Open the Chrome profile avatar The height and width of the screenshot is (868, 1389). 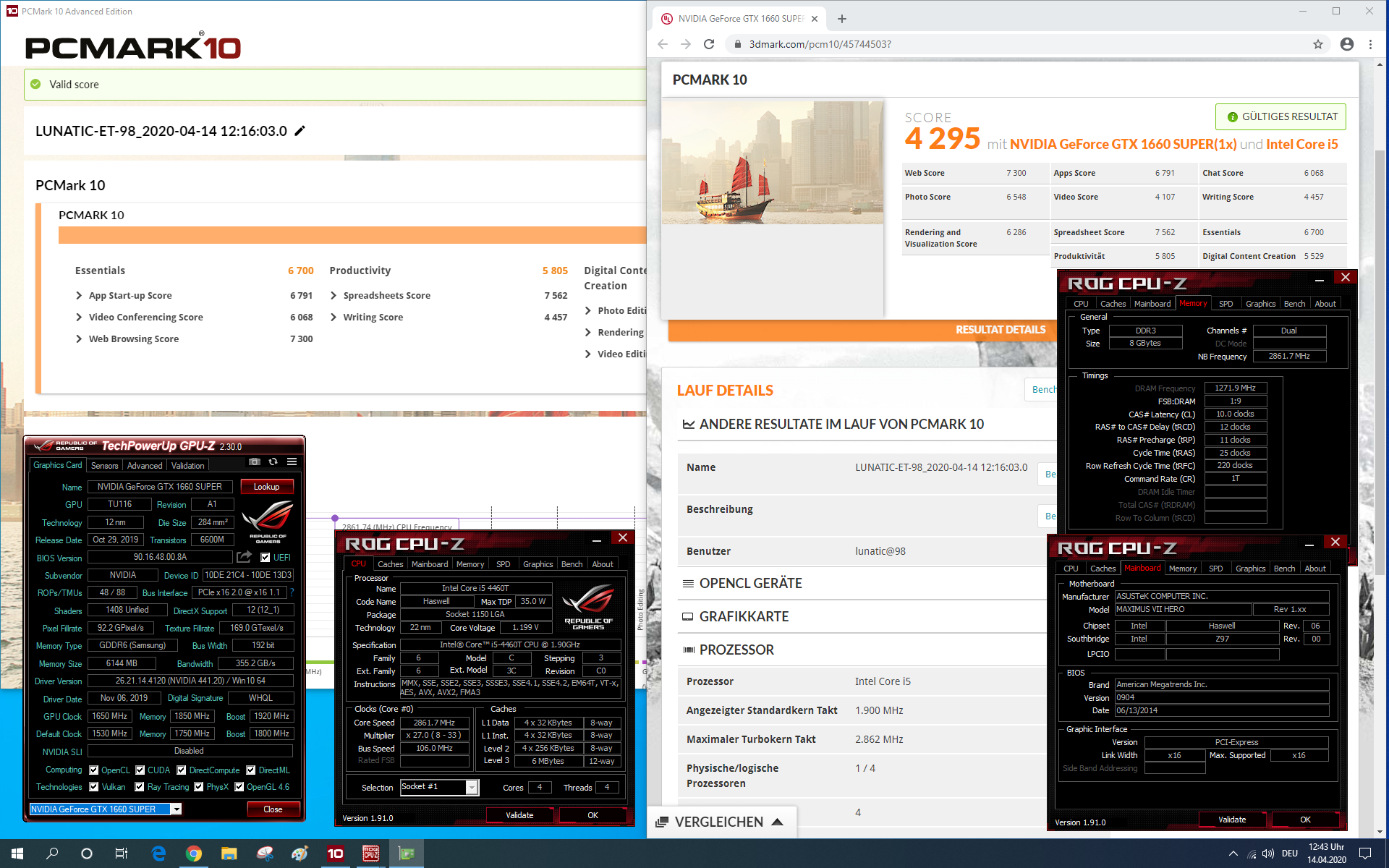click(x=1347, y=44)
